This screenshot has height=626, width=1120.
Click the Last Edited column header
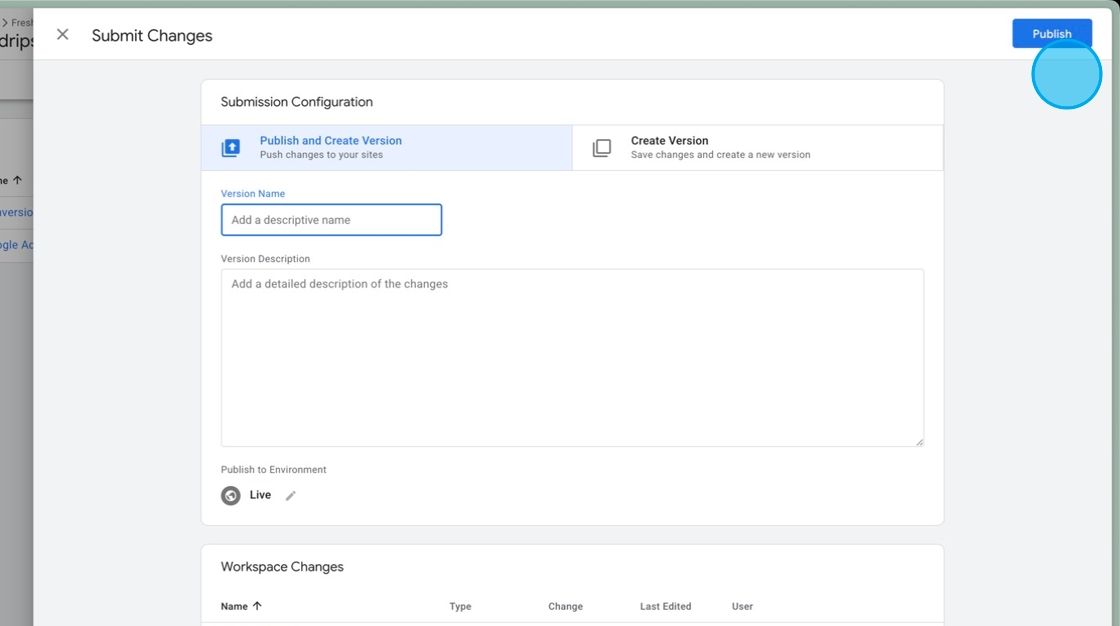[665, 606]
